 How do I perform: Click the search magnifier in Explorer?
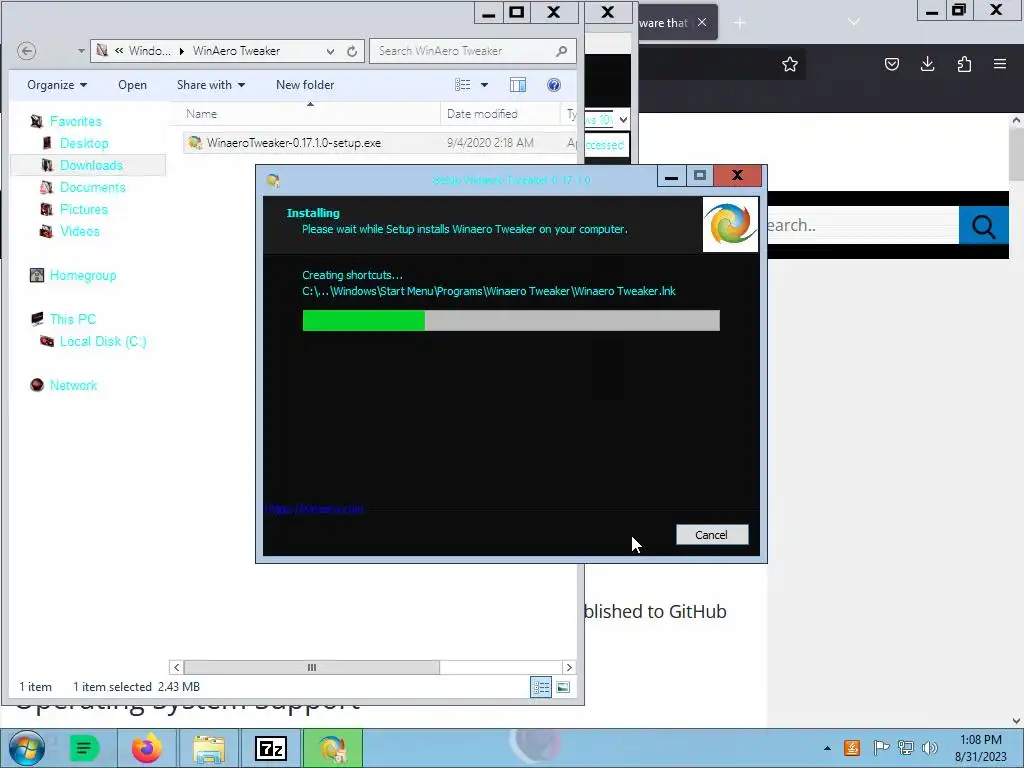click(562, 51)
